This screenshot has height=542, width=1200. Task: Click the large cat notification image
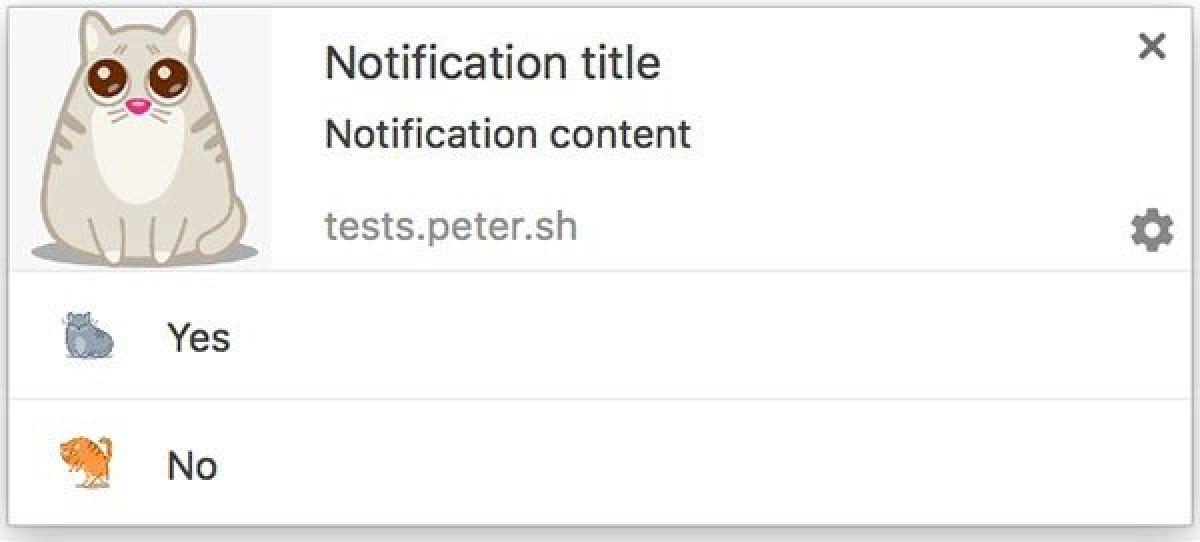pos(140,139)
